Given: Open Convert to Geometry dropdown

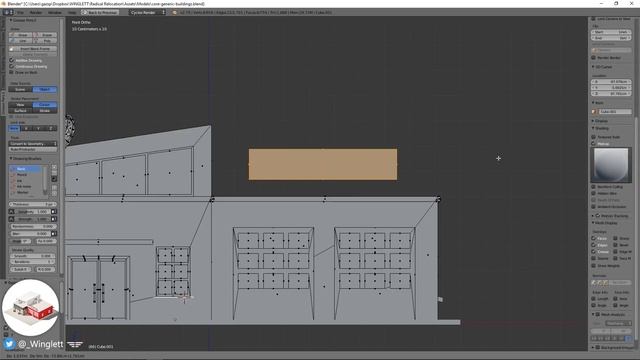Looking at the screenshot, I should [x=33, y=144].
